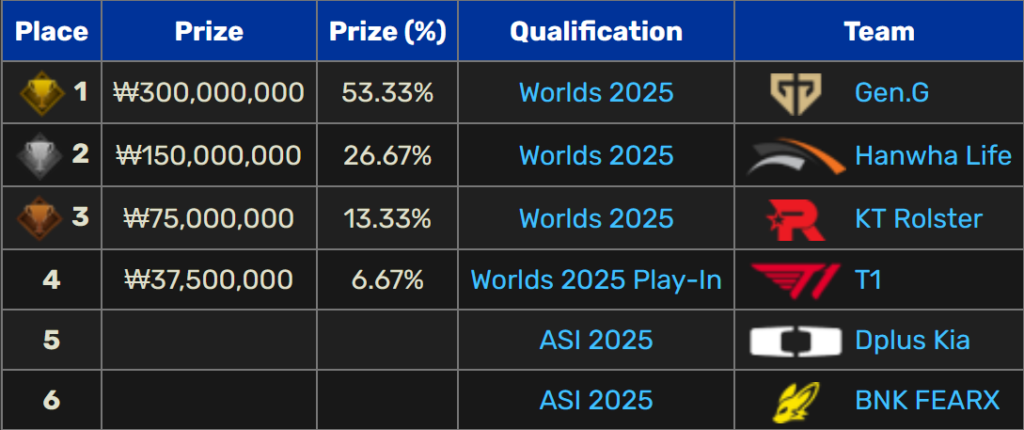
Task: Click the bronze third place trophy icon
Action: [40, 218]
